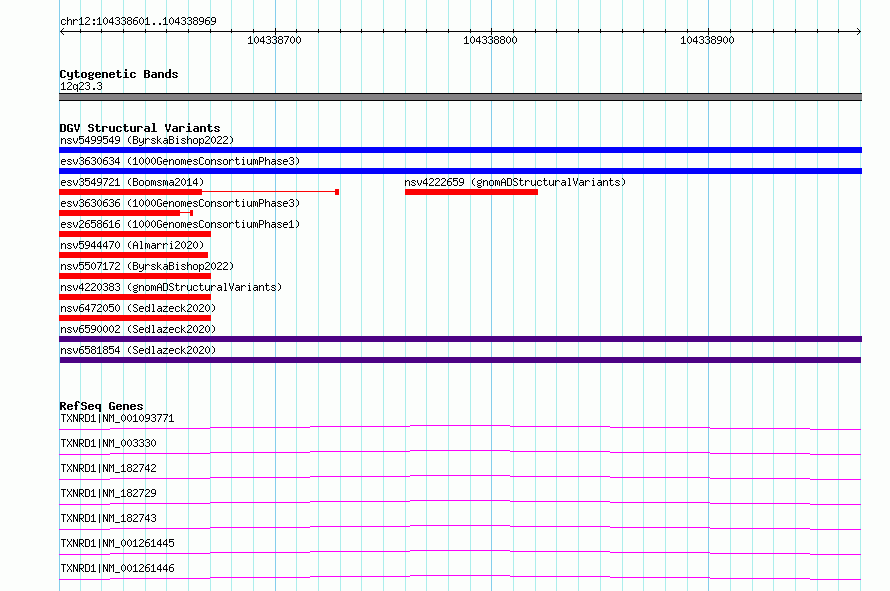Click the red bar under nsv4220383
This screenshot has height=591, width=890.
[x=135, y=297]
